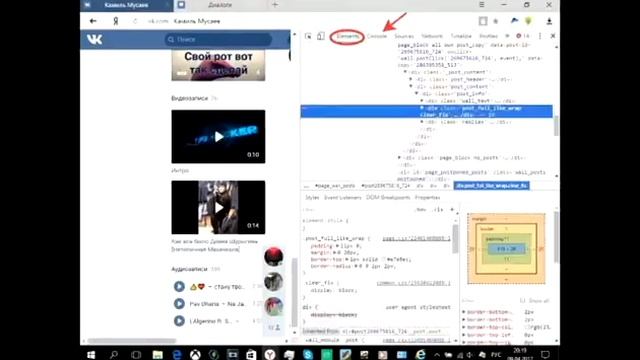Activate the DevTools inspect element picker
The height and width of the screenshot is (360, 640).
(308, 36)
